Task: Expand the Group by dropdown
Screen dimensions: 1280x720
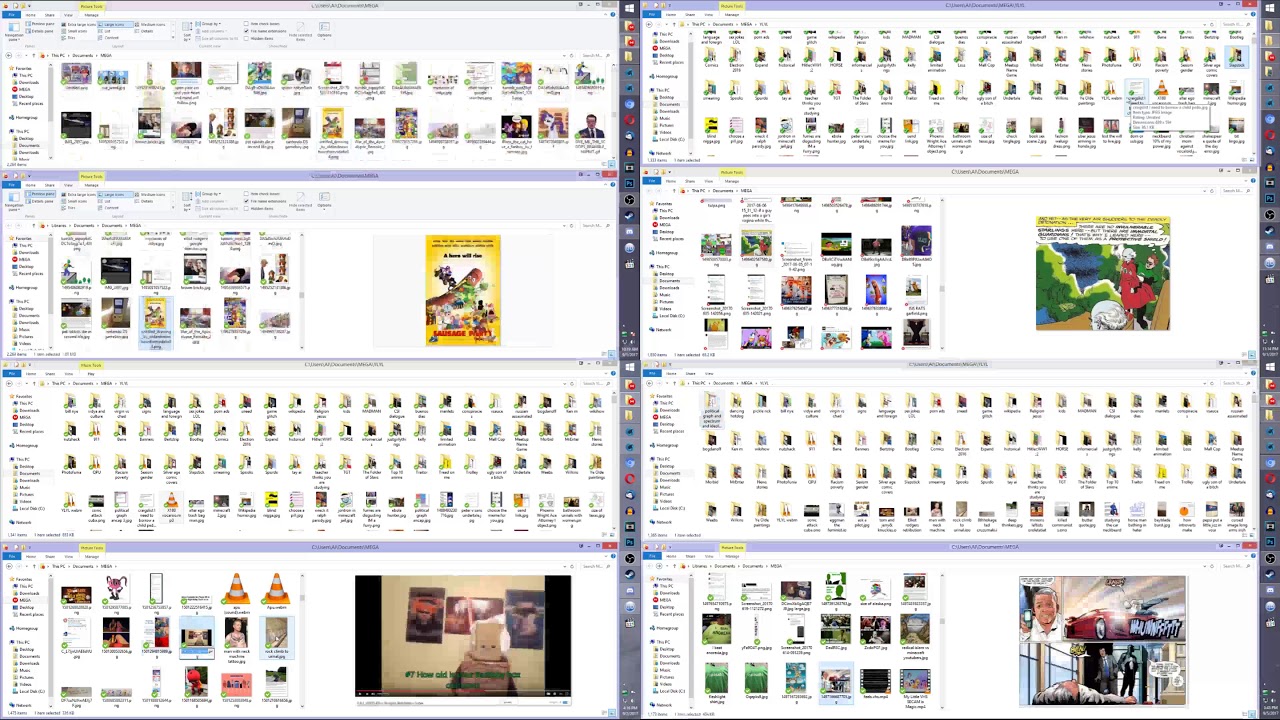Action: 208,23
